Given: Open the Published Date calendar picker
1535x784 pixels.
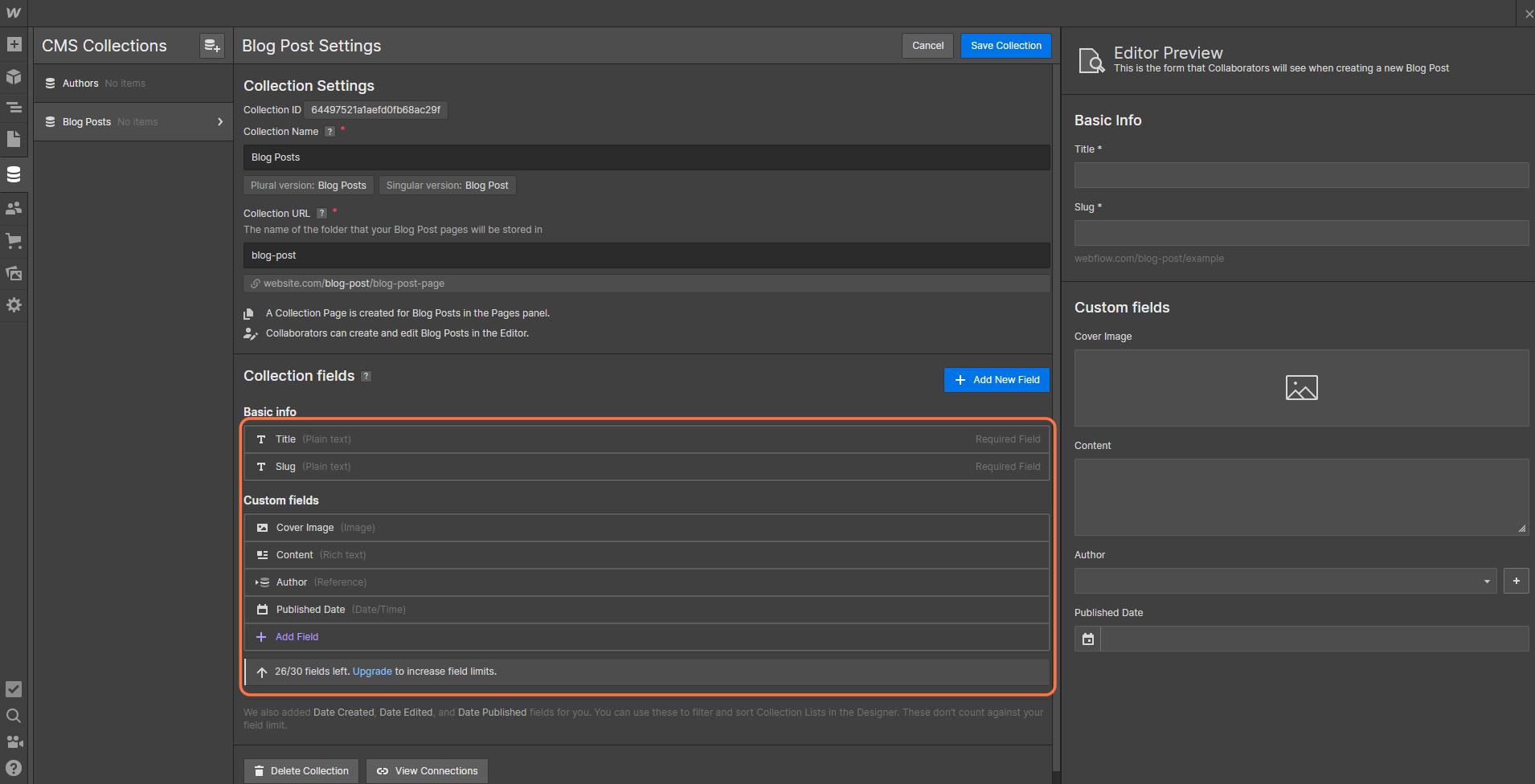Looking at the screenshot, I should (1087, 639).
